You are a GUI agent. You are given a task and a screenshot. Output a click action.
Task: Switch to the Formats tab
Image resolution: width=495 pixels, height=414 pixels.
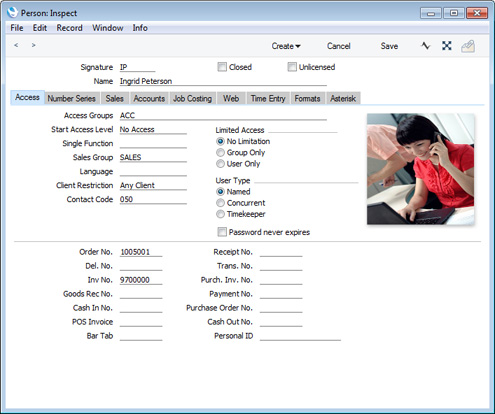point(307,98)
